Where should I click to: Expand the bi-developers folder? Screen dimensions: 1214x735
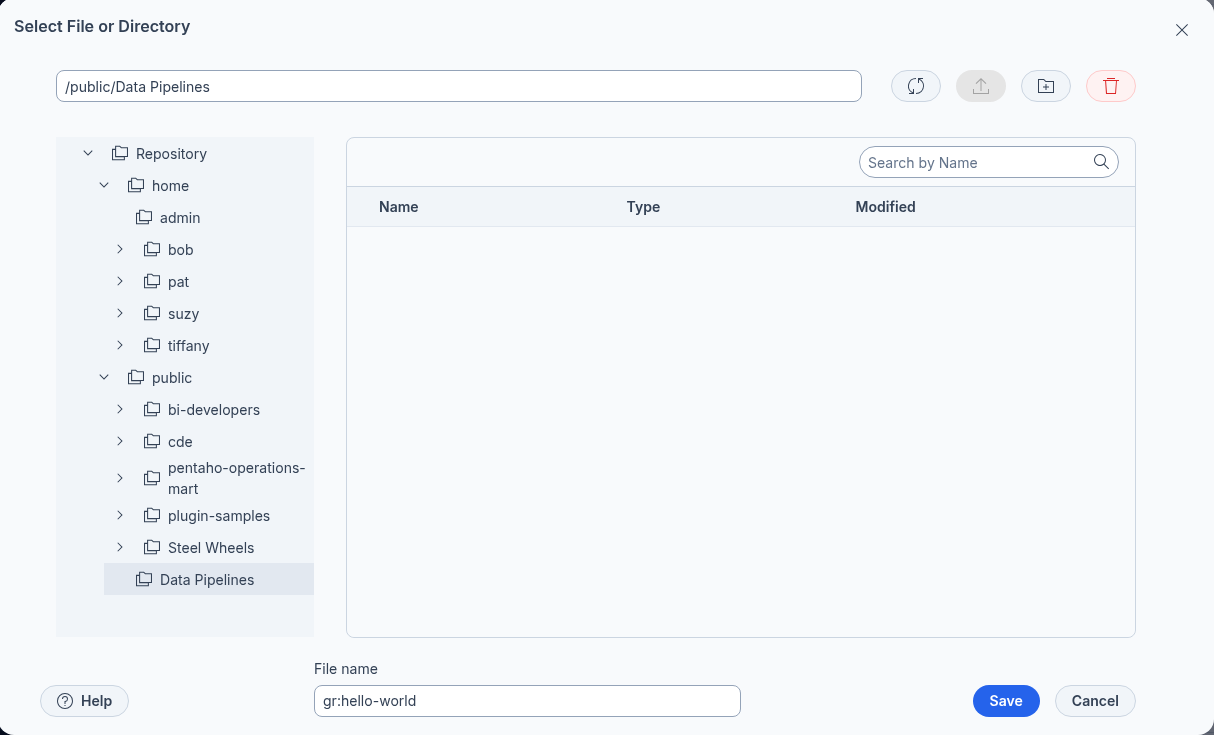pyautogui.click(x=120, y=410)
